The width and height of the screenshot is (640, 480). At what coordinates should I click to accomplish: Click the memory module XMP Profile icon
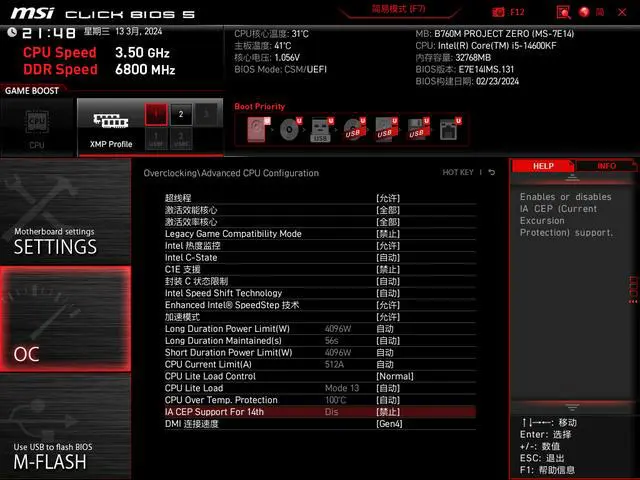point(111,121)
